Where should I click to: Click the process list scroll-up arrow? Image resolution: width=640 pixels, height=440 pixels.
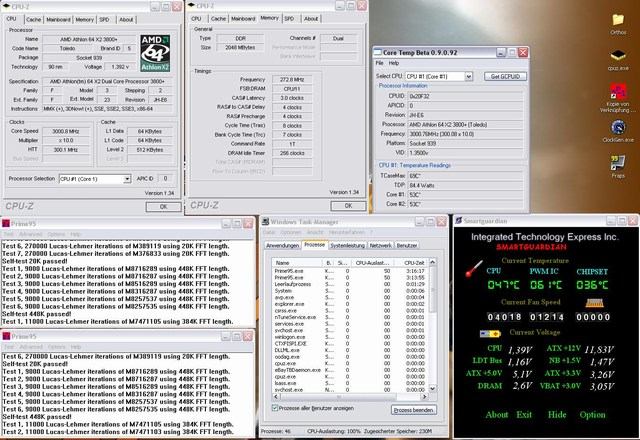point(432,262)
